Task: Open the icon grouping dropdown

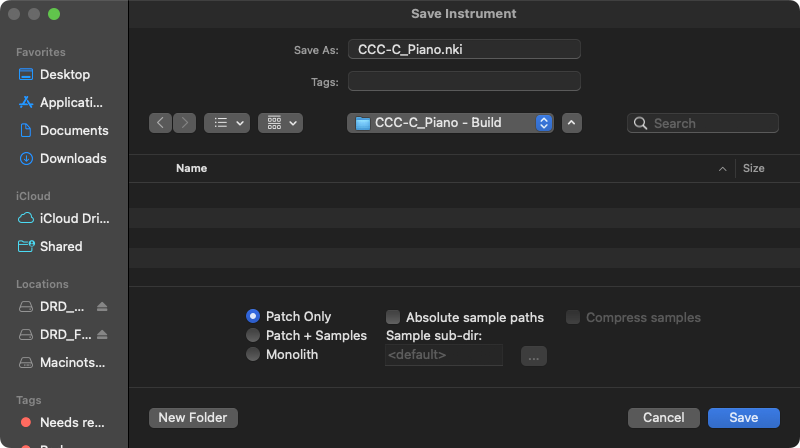Action: 280,123
